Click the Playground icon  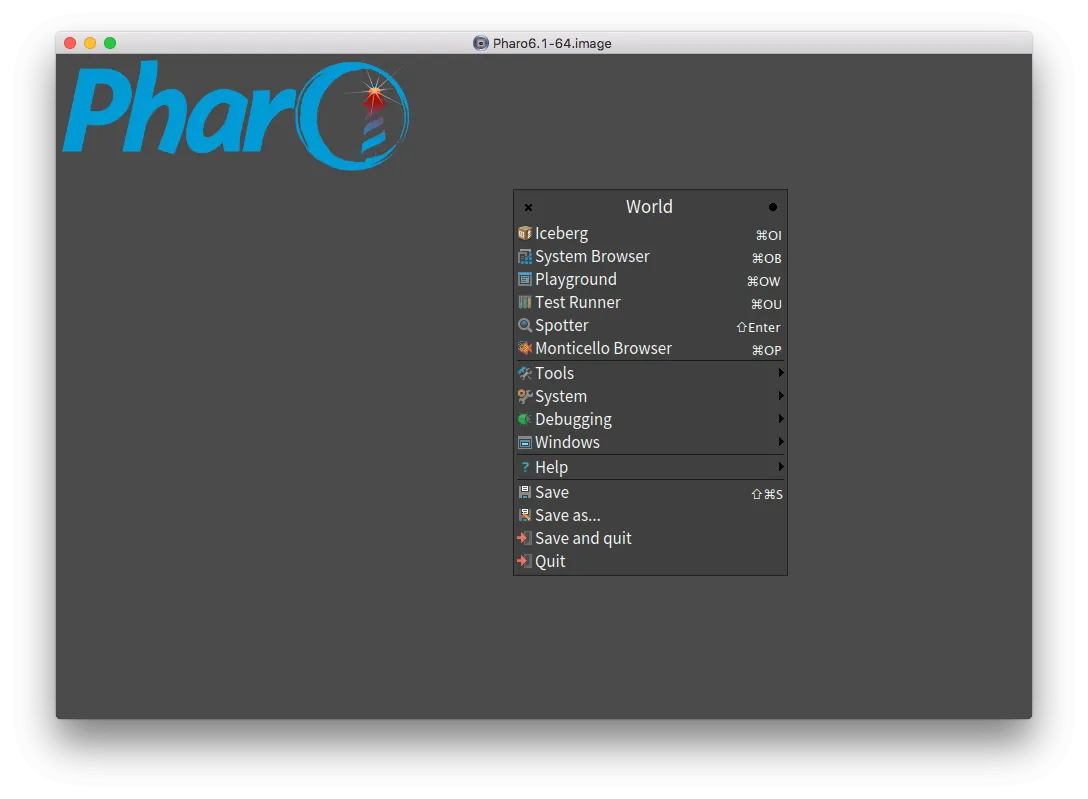525,280
